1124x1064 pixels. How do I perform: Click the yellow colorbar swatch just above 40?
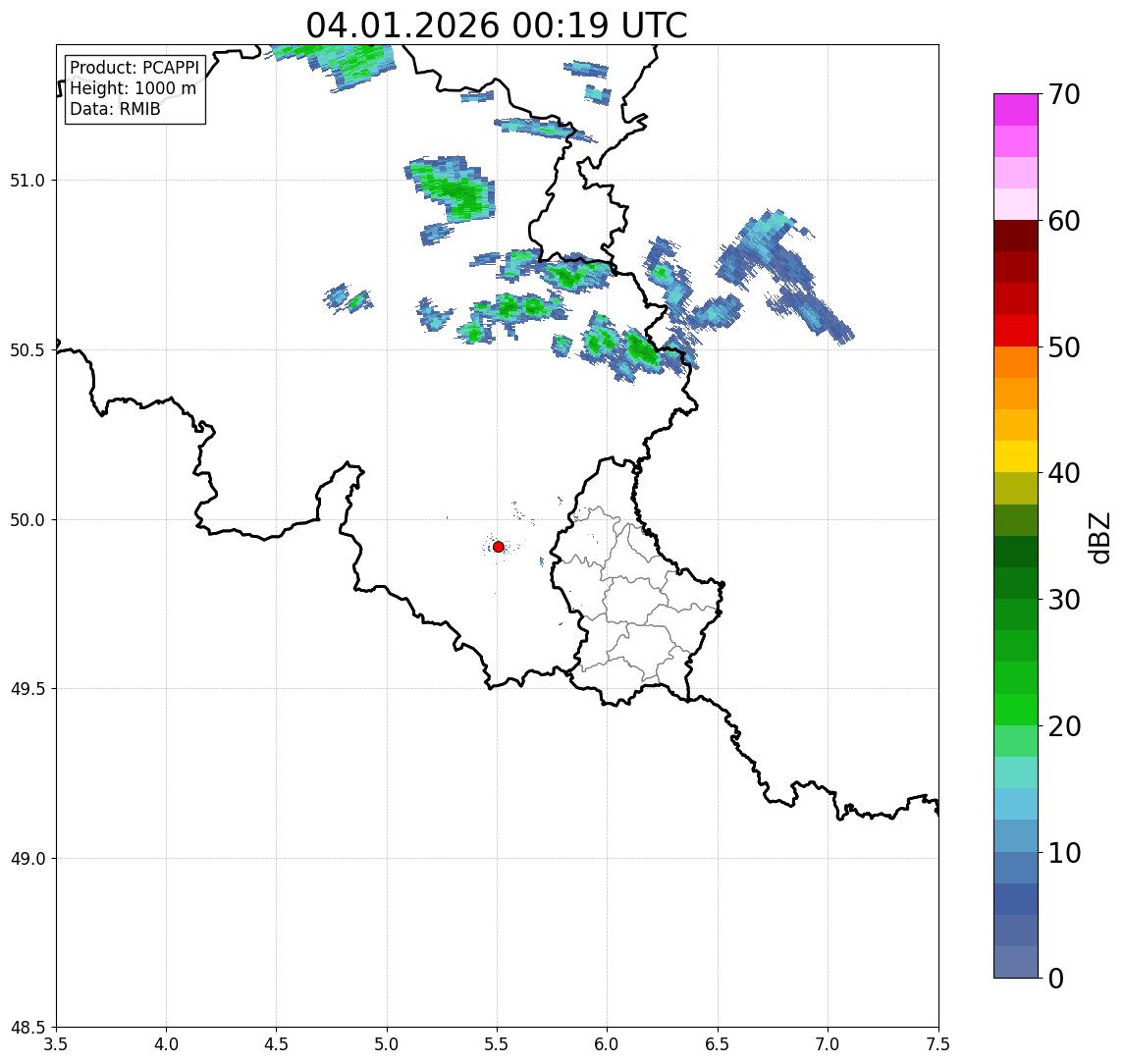pyautogui.click(x=1016, y=456)
